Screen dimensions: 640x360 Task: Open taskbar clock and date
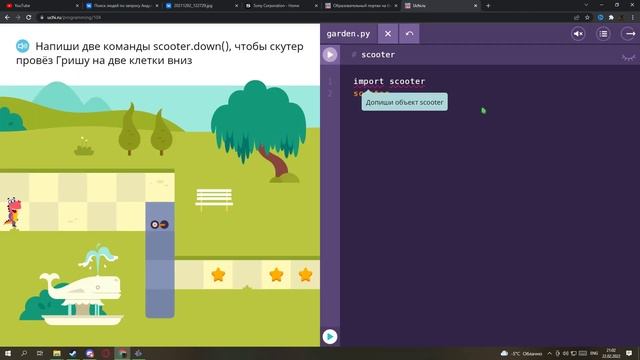[611, 353]
